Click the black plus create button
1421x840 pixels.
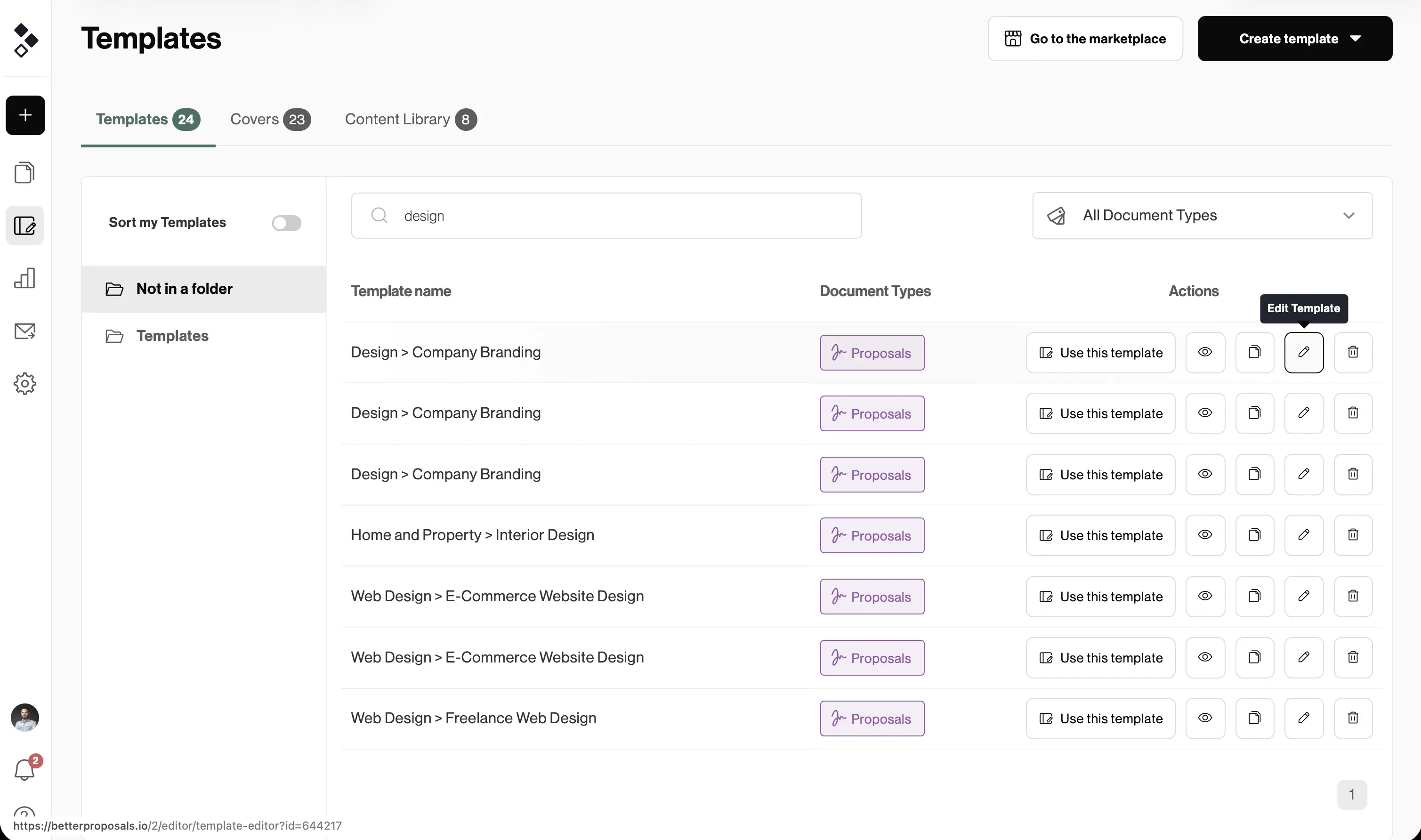pyautogui.click(x=25, y=115)
